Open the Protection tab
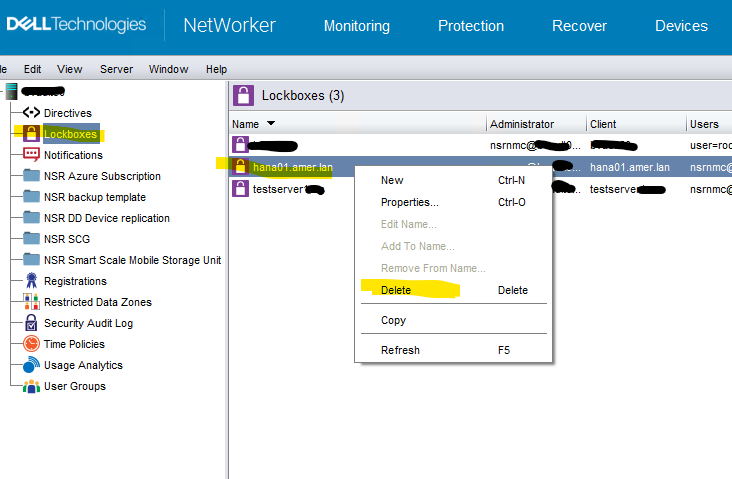732x479 pixels. (471, 26)
